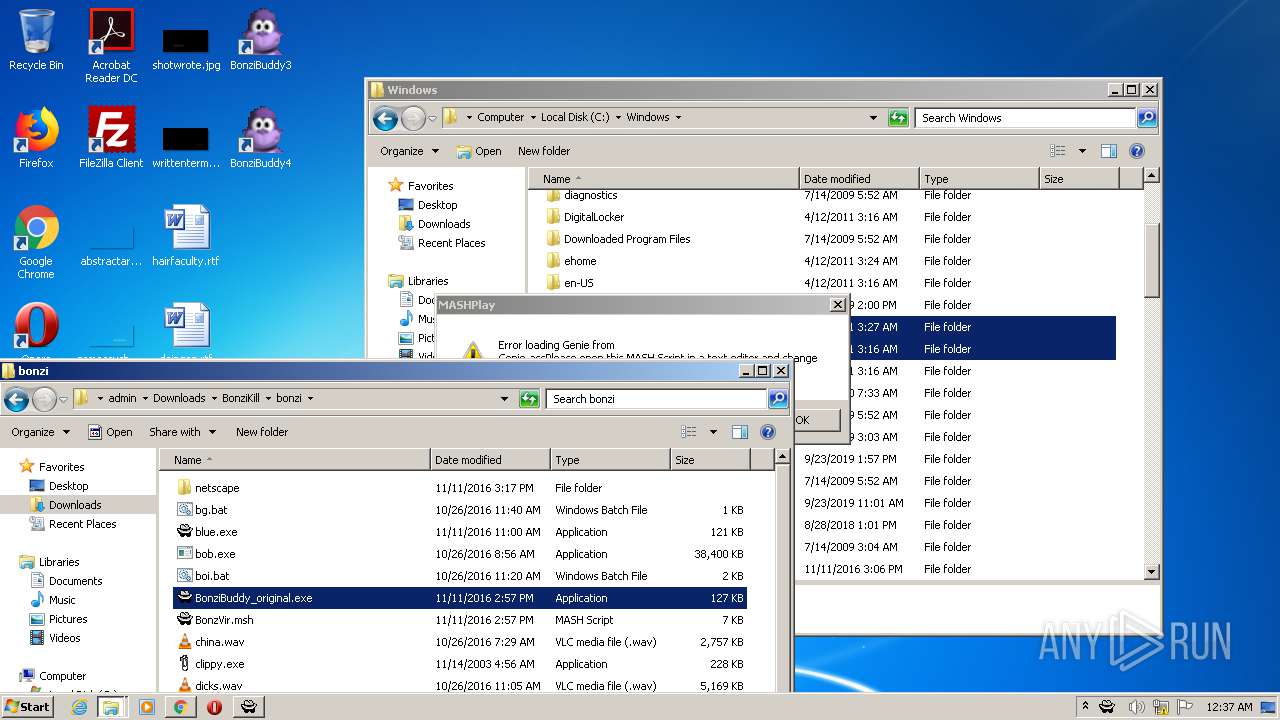The image size is (1280, 720).
Task: Open Organize menu in Windows window
Action: coord(409,151)
